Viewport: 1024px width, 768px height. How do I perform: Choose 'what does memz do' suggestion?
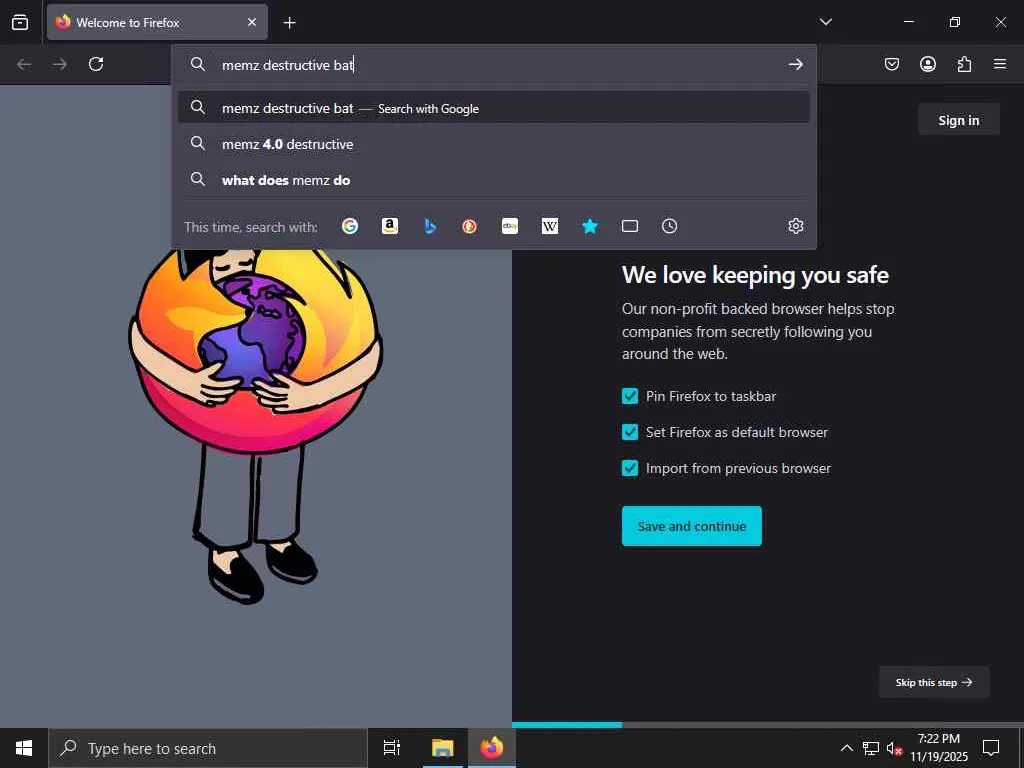point(494,180)
